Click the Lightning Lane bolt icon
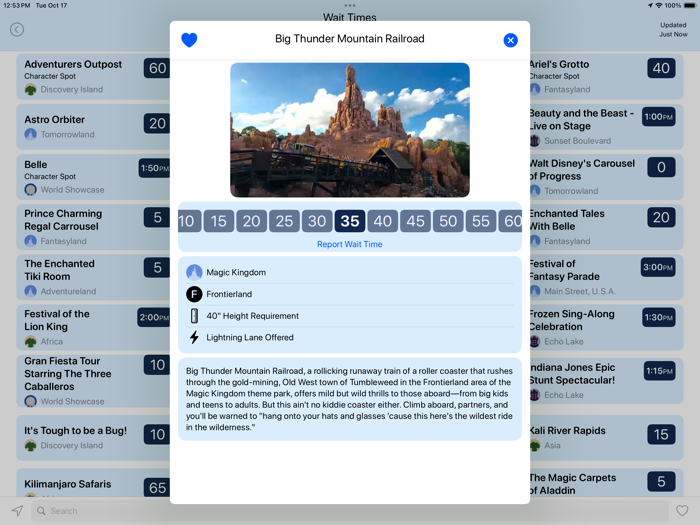This screenshot has width=700, height=525. tap(194, 338)
